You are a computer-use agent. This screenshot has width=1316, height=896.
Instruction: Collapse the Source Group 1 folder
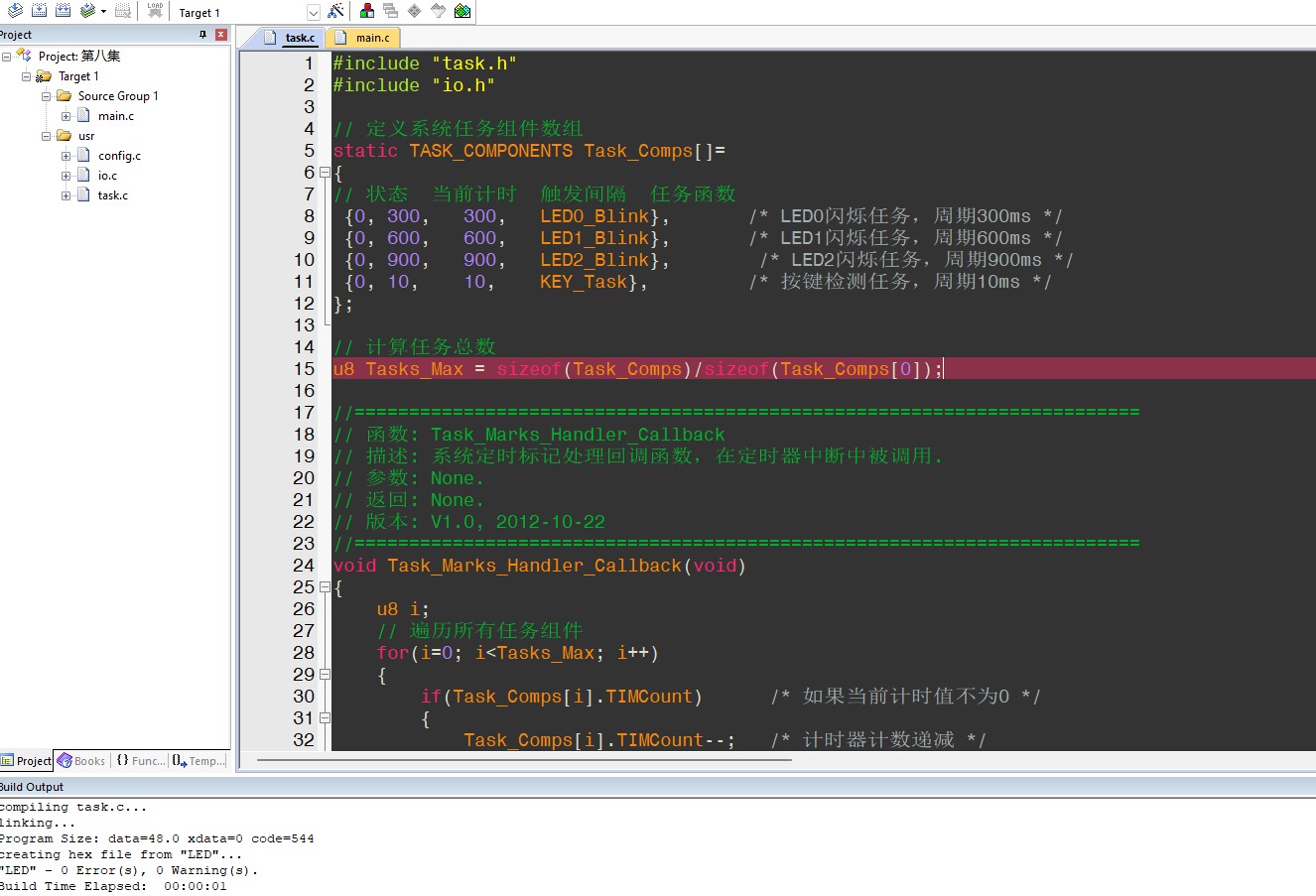[47, 96]
